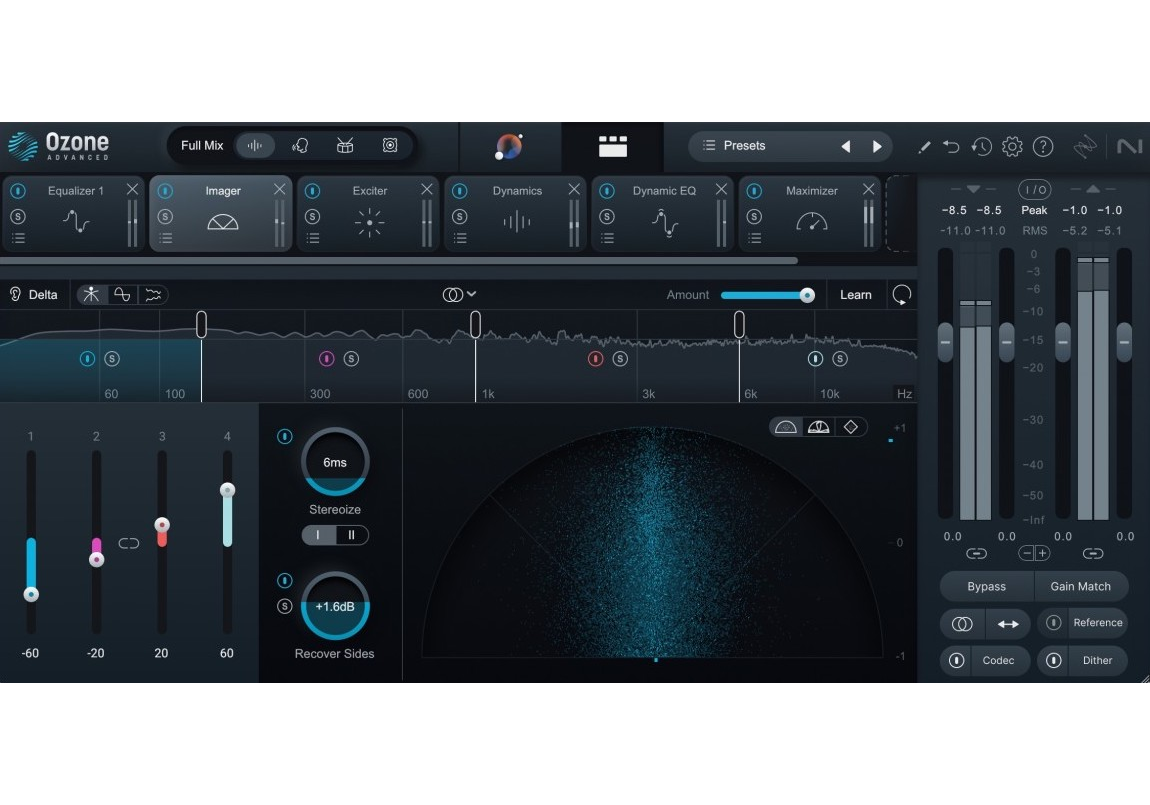Toggle power for the Dynamics module
Viewport: 1150px width, 805px height.
(460, 191)
